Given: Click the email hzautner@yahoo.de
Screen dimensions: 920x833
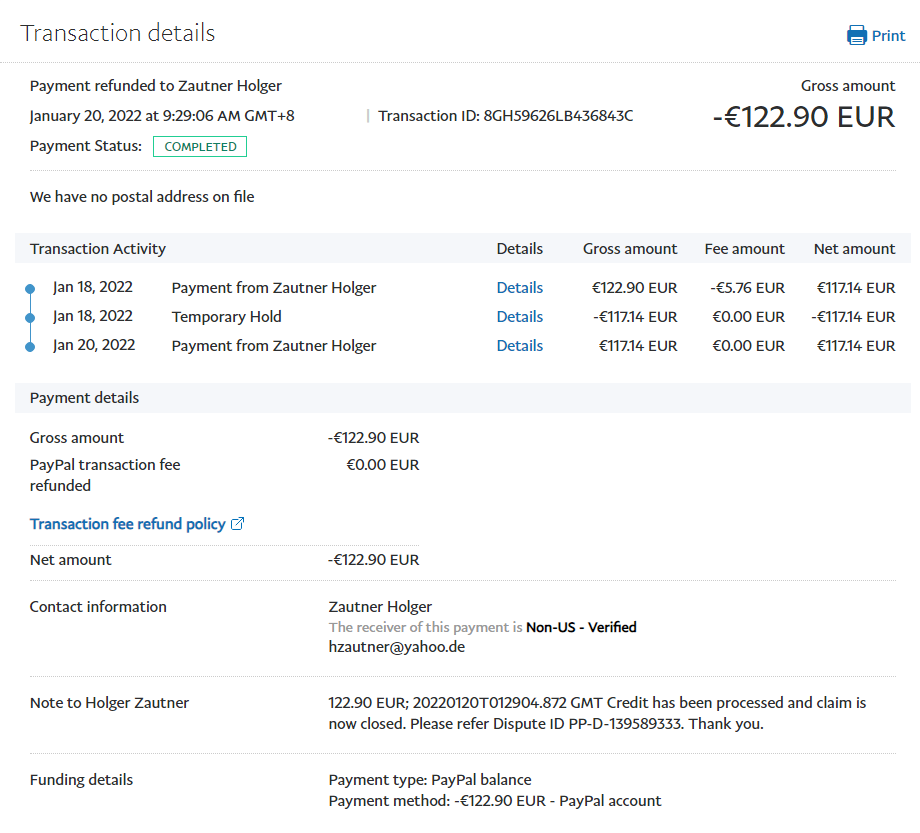Looking at the screenshot, I should (x=396, y=647).
